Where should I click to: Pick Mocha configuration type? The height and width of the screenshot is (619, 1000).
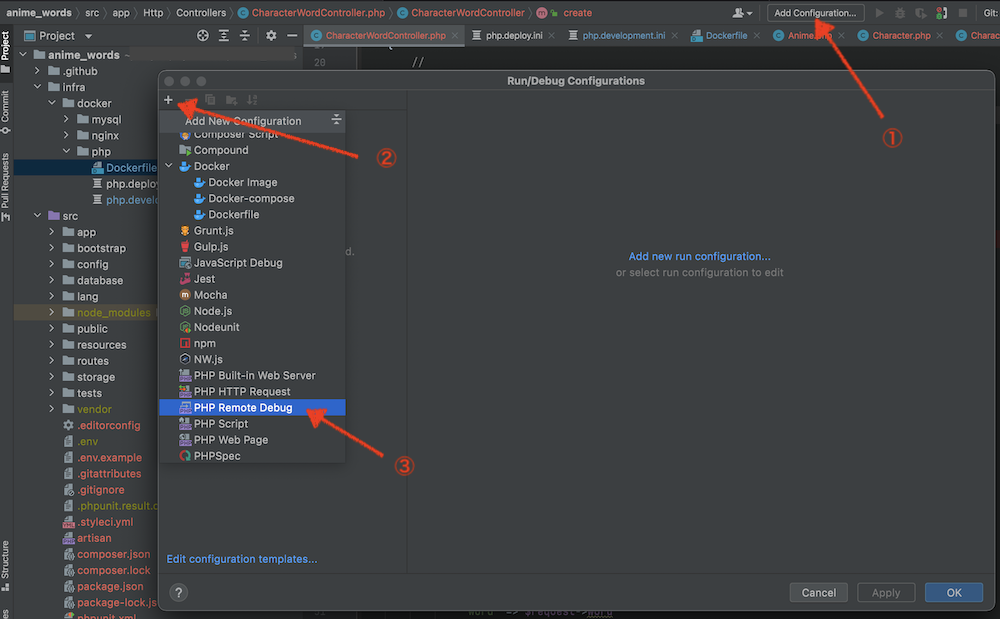[x=252, y=295]
